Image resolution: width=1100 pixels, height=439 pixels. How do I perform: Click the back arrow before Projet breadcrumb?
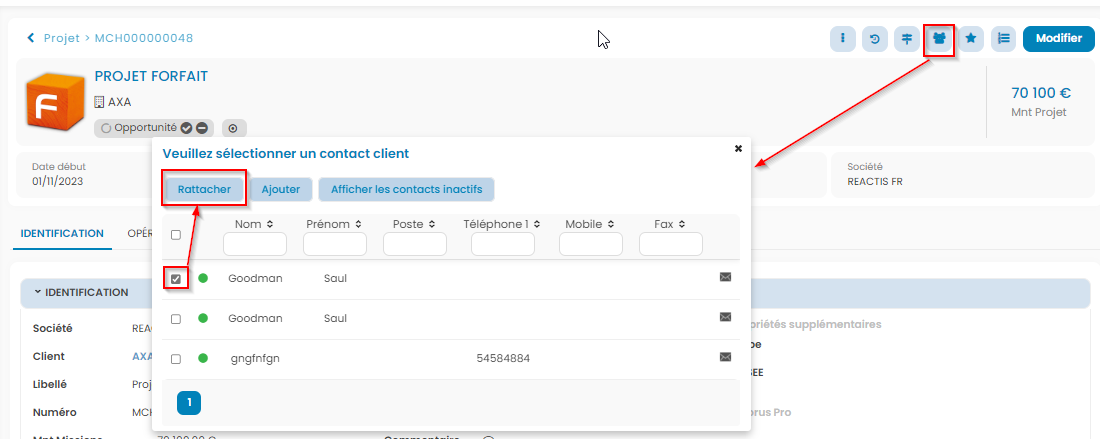pos(31,38)
